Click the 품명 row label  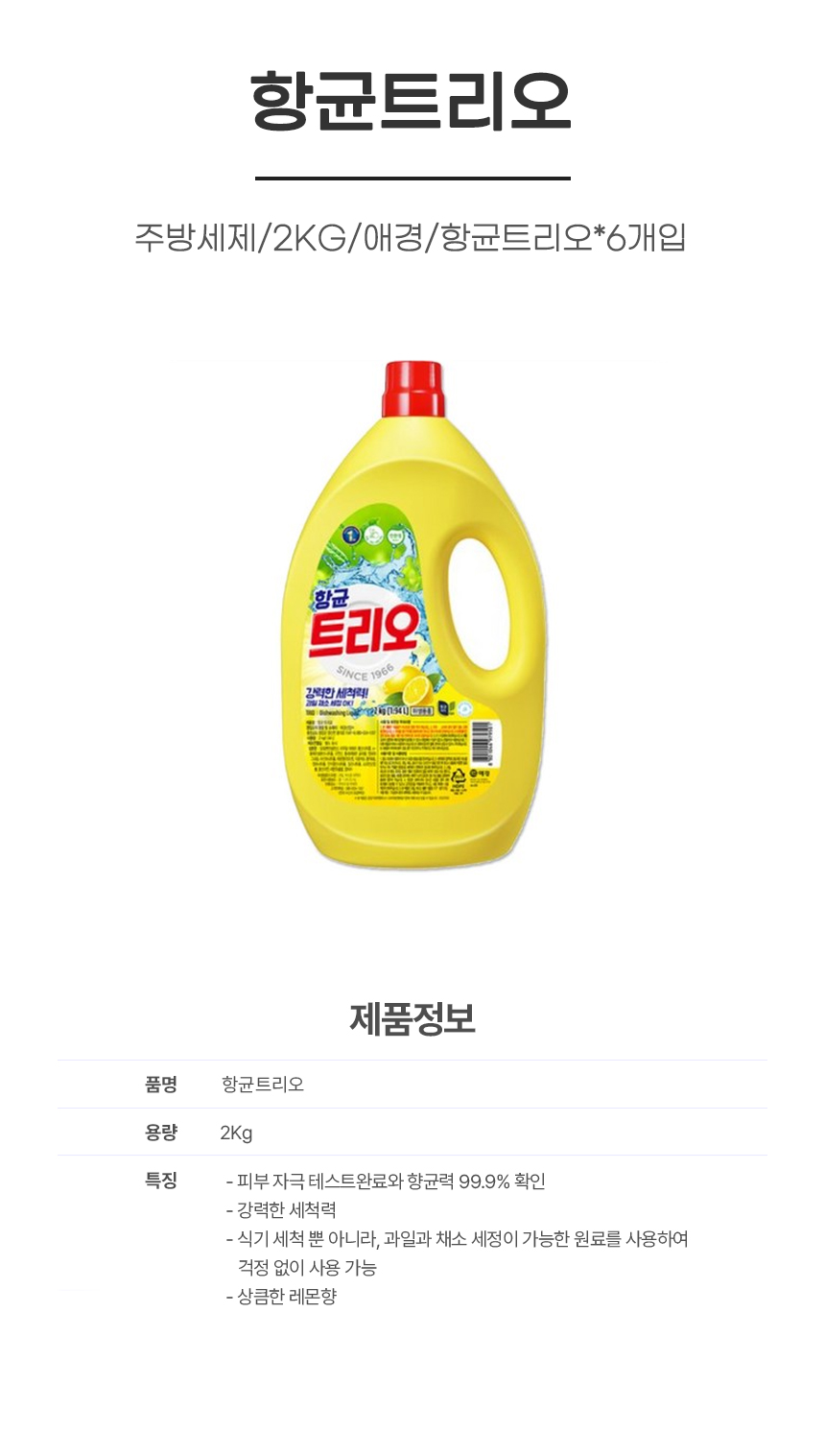click(x=161, y=1085)
